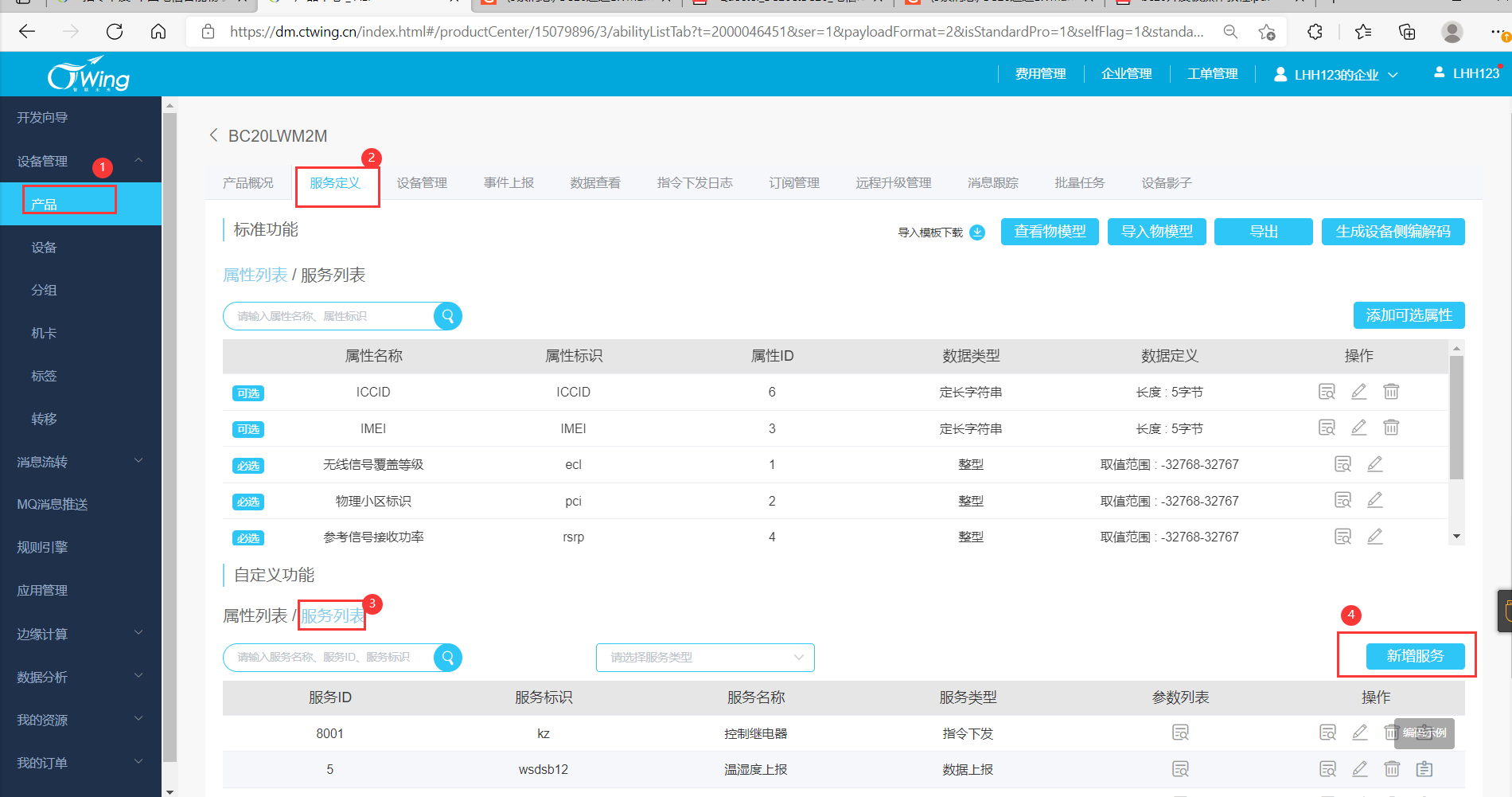Edit the ICCID attribute with the pencil icon
1512x797 pixels.
(1359, 392)
